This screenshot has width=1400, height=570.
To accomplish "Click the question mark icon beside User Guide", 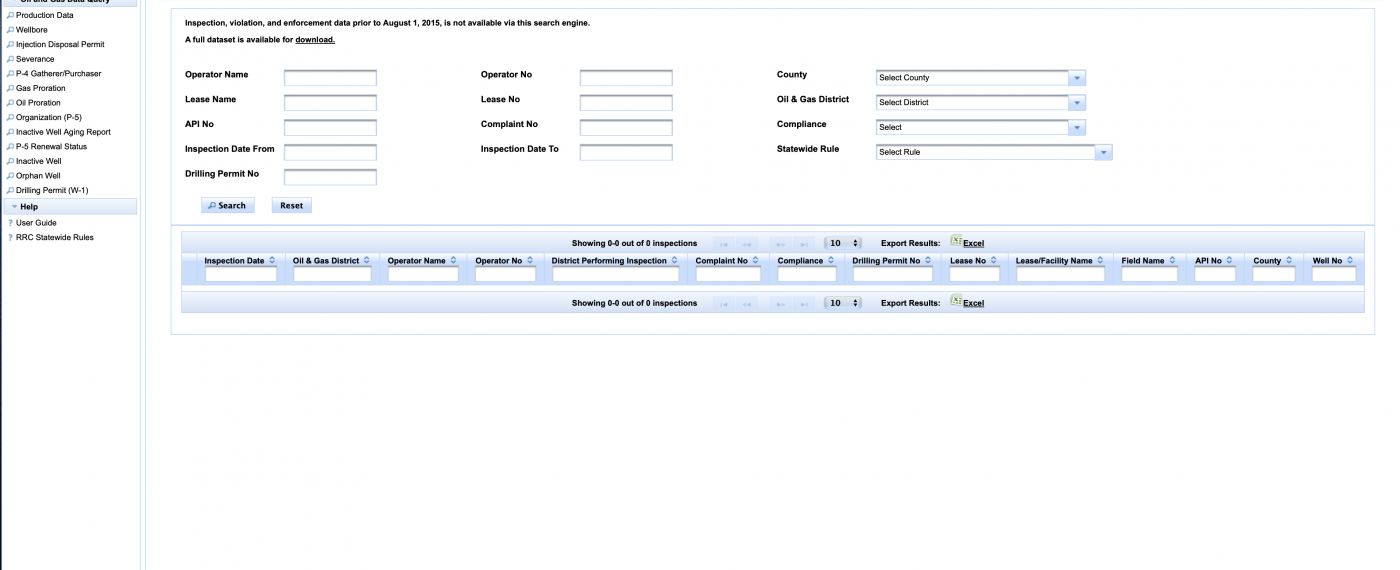I will [10, 223].
